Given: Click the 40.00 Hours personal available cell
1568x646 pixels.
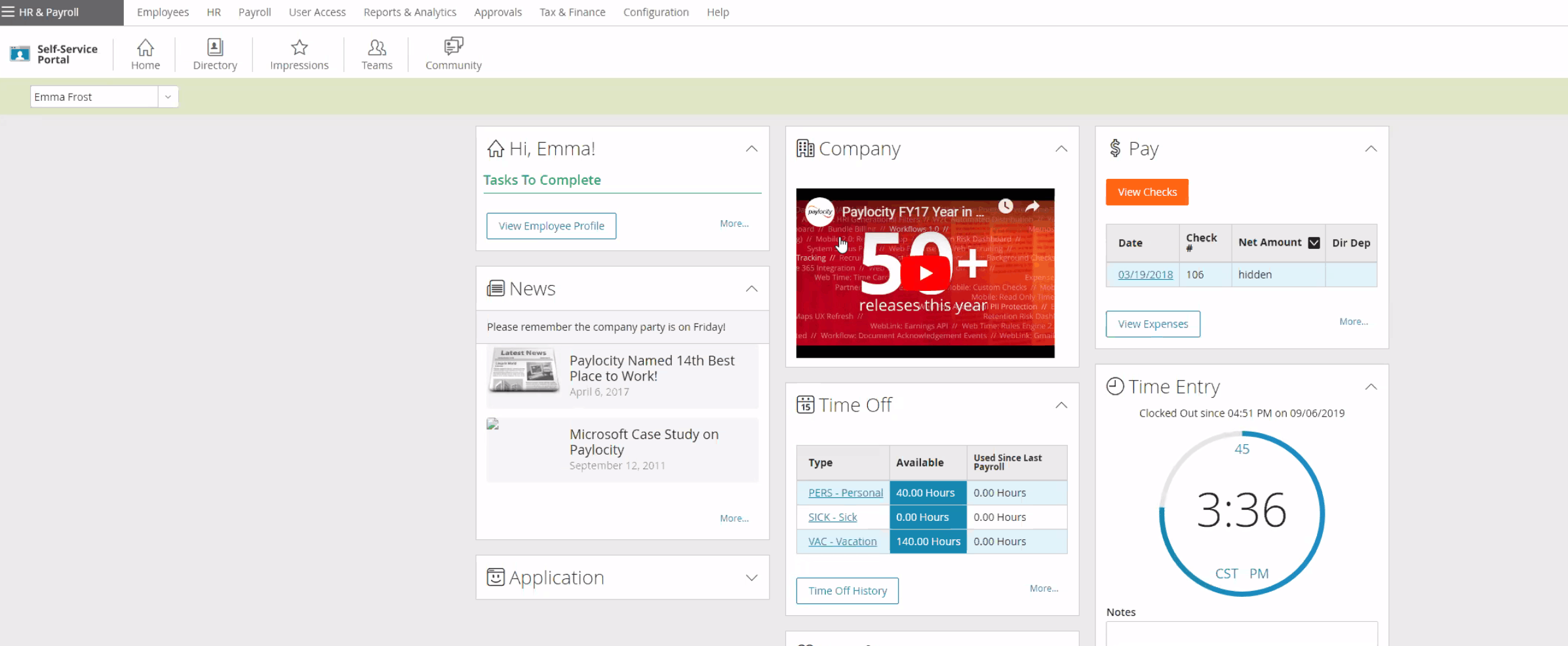Looking at the screenshot, I should (x=928, y=493).
